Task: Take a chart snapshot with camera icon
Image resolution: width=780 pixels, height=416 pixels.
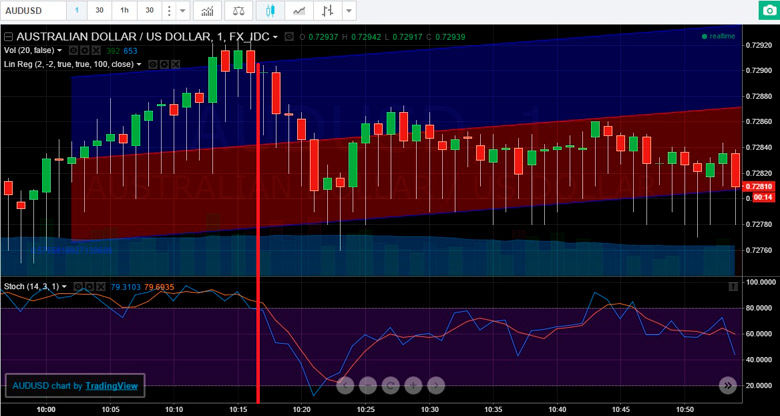Action: pyautogui.click(x=769, y=11)
